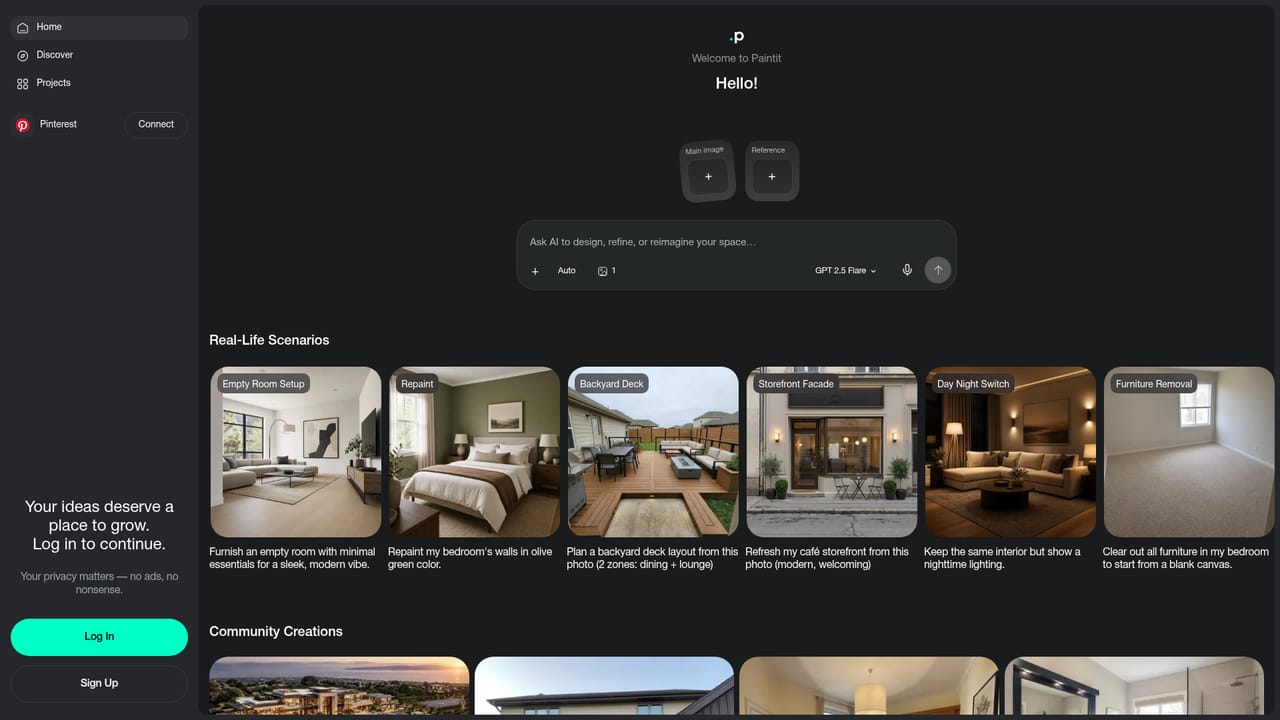The height and width of the screenshot is (720, 1280).
Task: Send the prompt with the arrow button
Action: coord(937,270)
